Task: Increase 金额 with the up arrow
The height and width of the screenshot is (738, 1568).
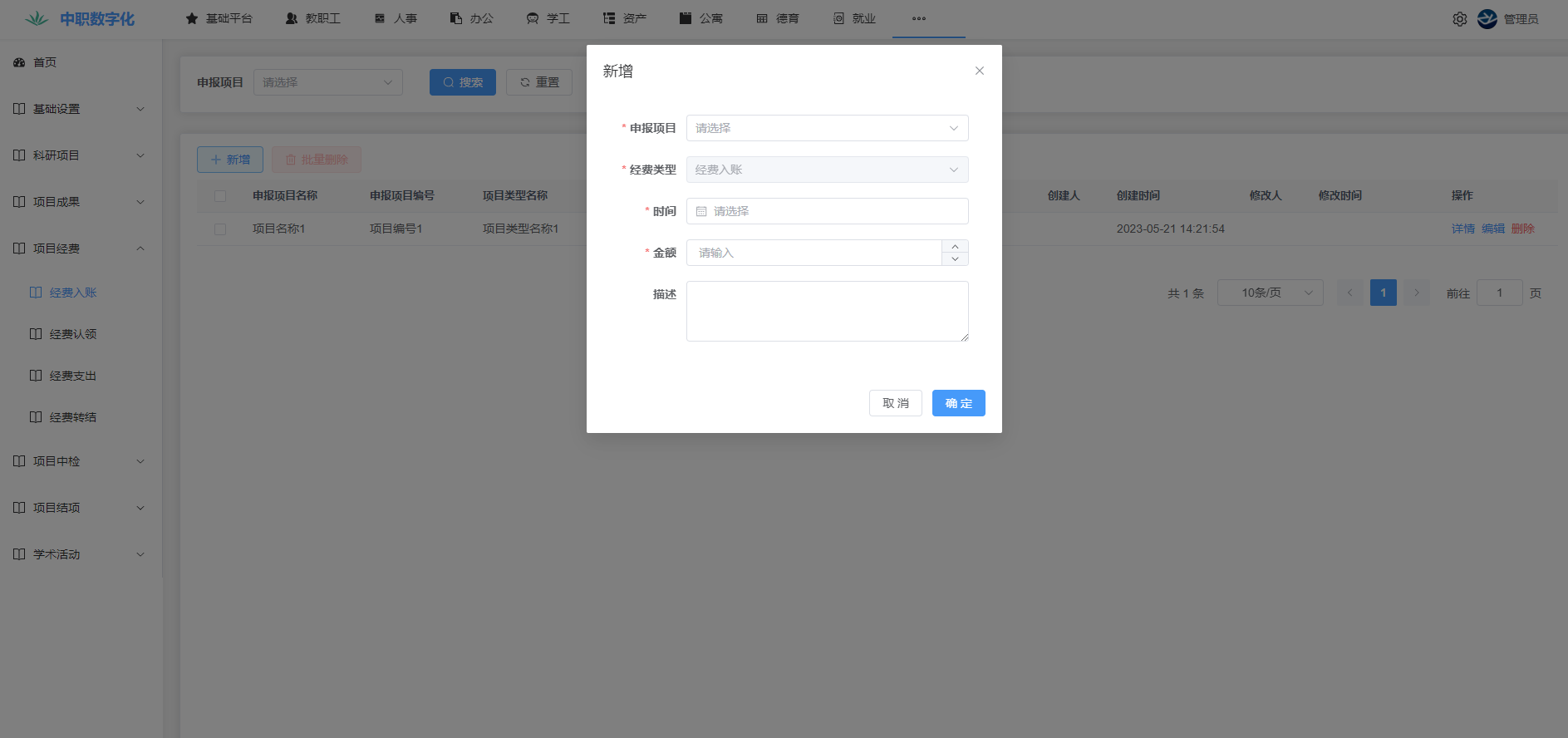Action: (955, 246)
